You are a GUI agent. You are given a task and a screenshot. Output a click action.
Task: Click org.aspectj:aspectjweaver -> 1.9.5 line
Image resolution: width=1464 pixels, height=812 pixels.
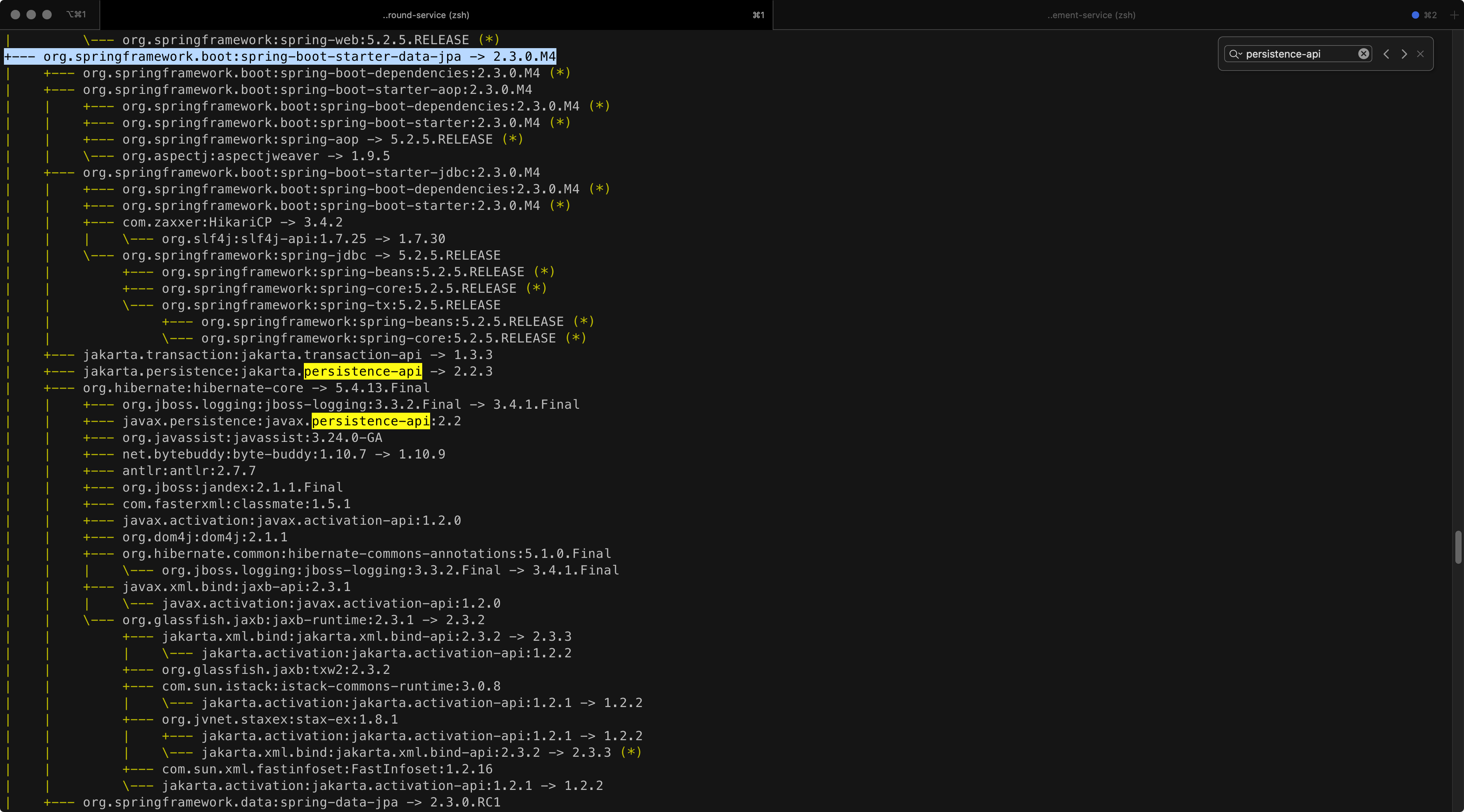(256, 156)
